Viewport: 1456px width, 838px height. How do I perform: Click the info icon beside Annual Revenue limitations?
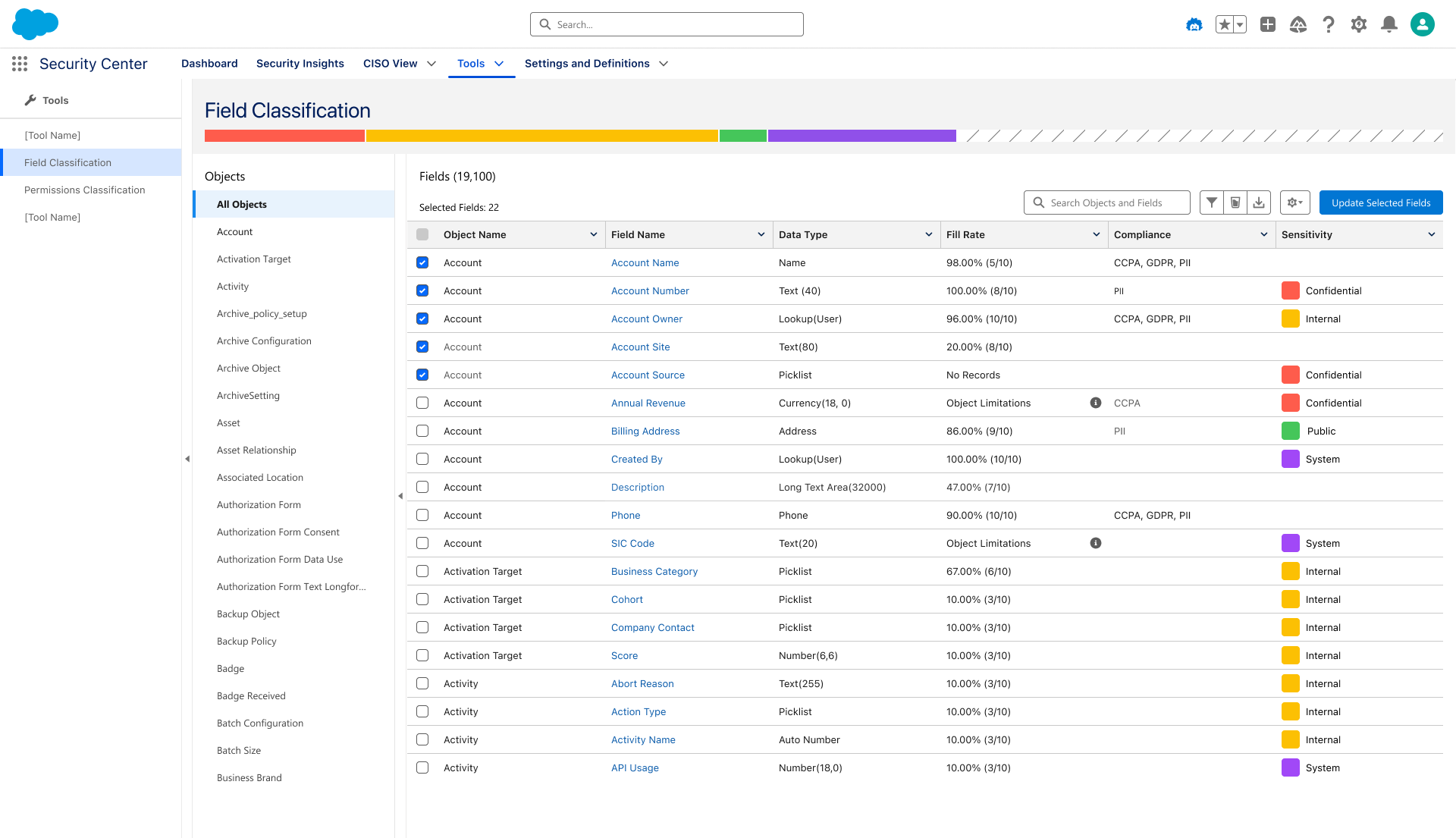tap(1096, 403)
